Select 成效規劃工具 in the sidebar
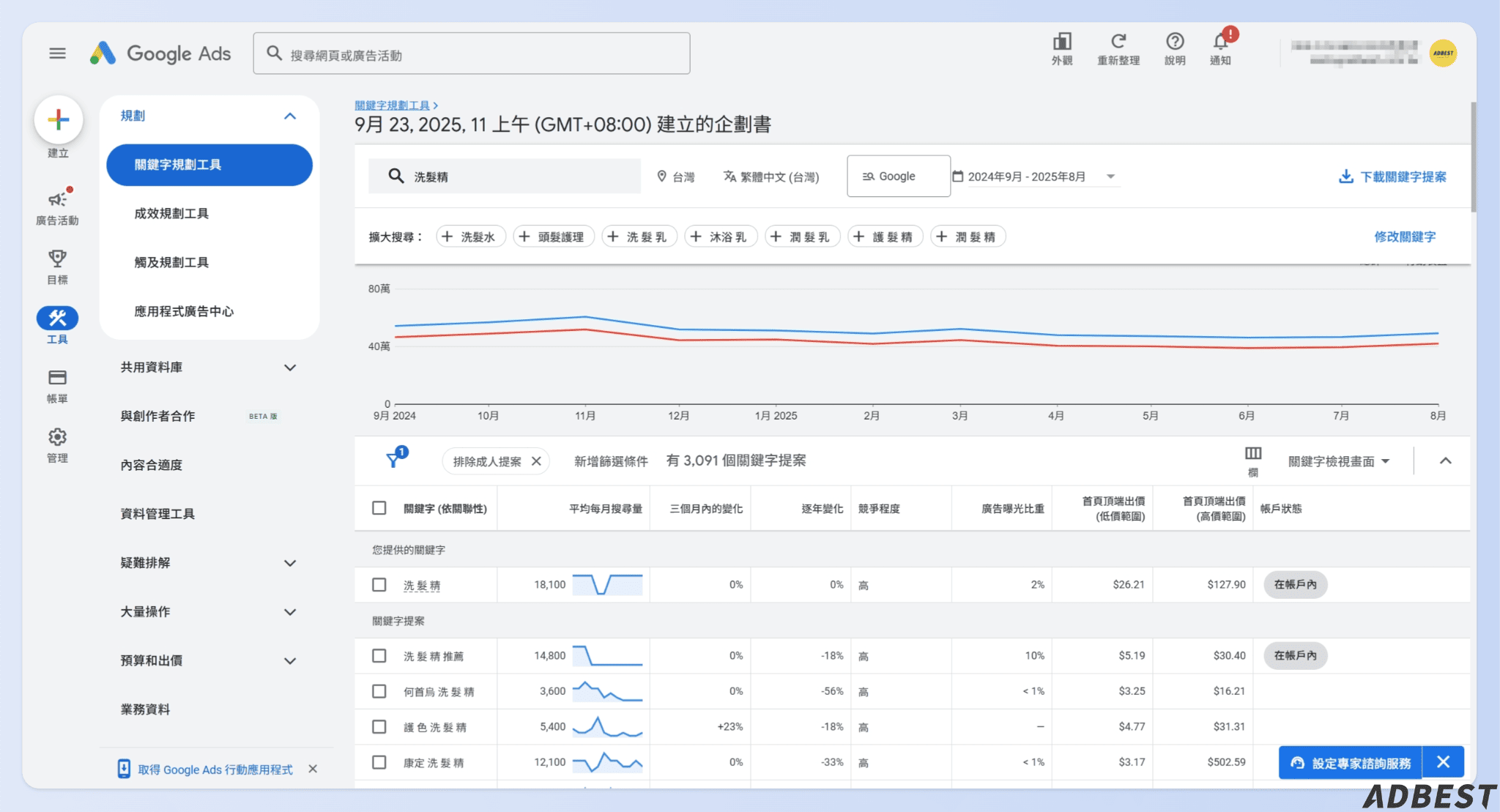 pos(172,213)
